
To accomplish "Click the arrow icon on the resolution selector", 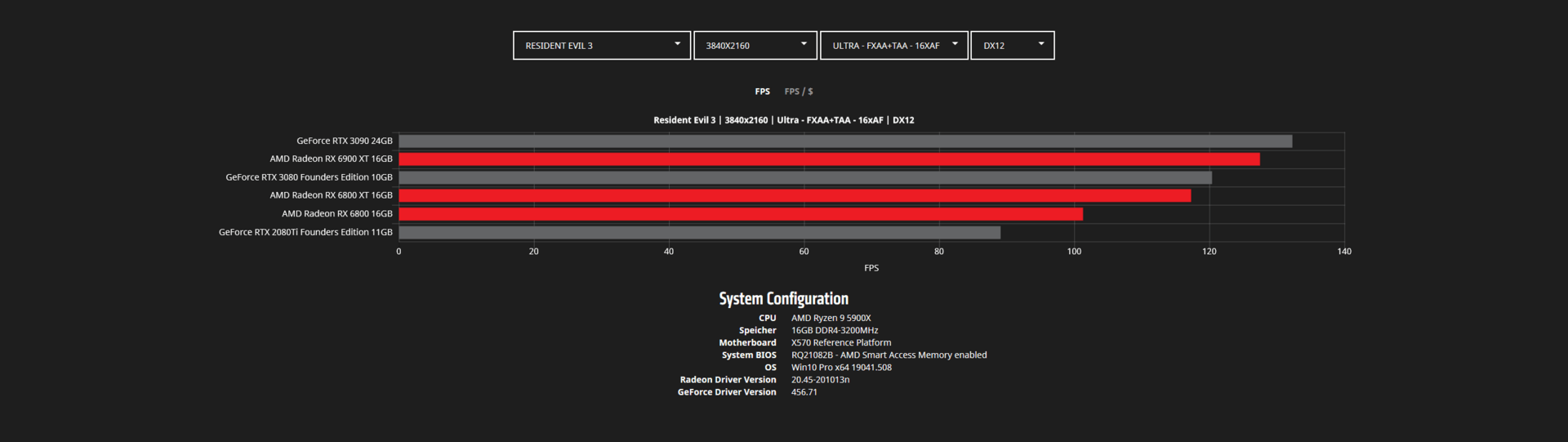I will pyautogui.click(x=804, y=44).
